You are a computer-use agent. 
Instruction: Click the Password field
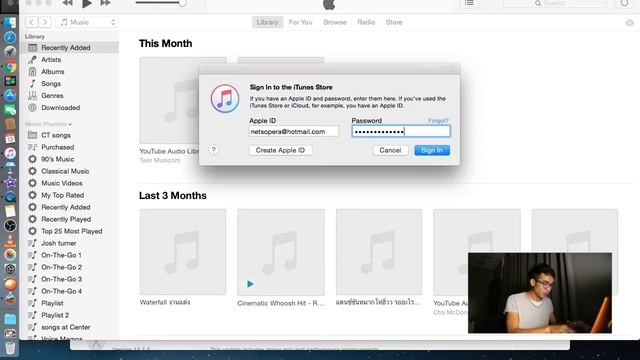(x=401, y=131)
